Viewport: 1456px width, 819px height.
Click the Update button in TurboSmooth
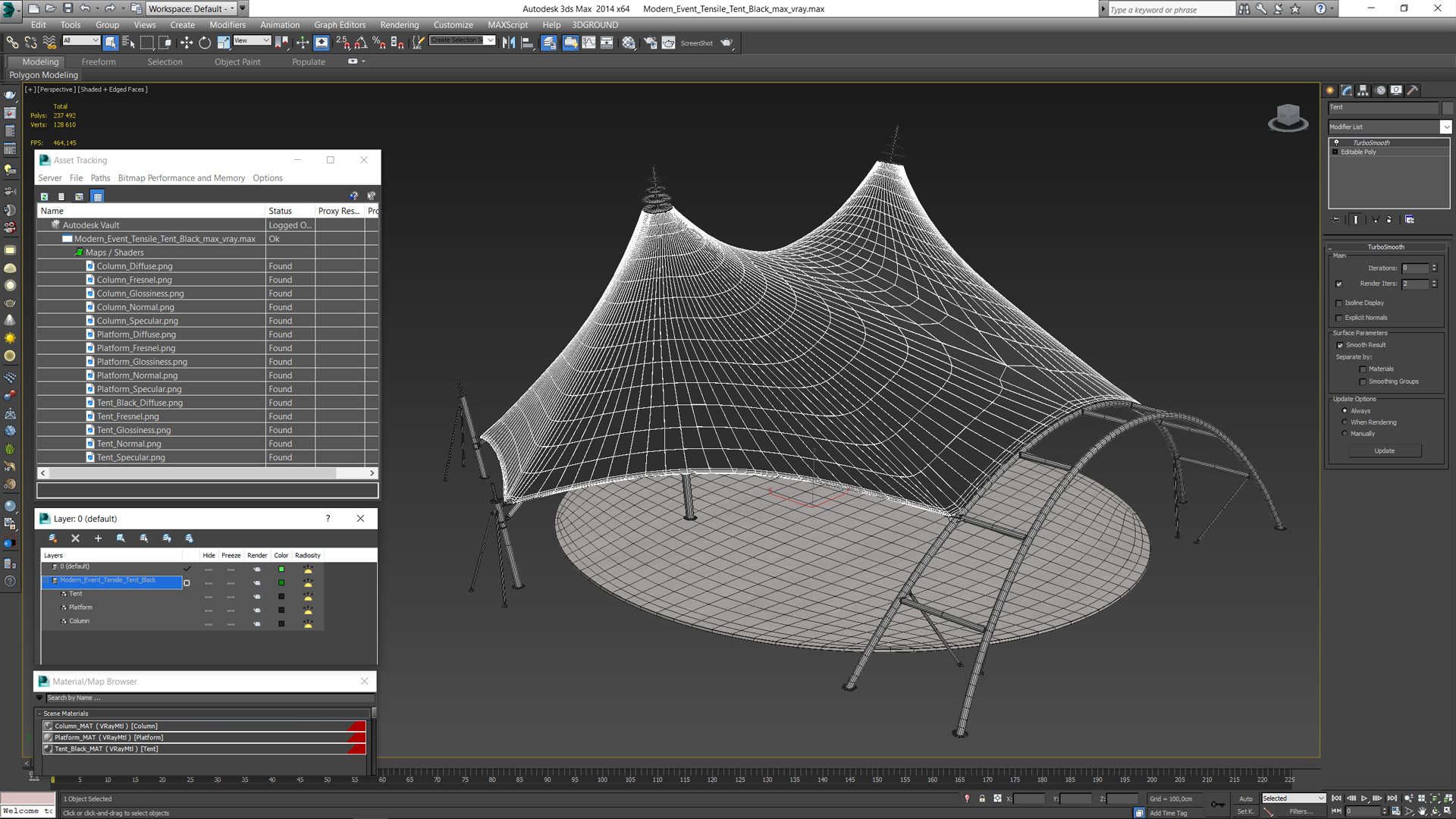pos(1385,450)
